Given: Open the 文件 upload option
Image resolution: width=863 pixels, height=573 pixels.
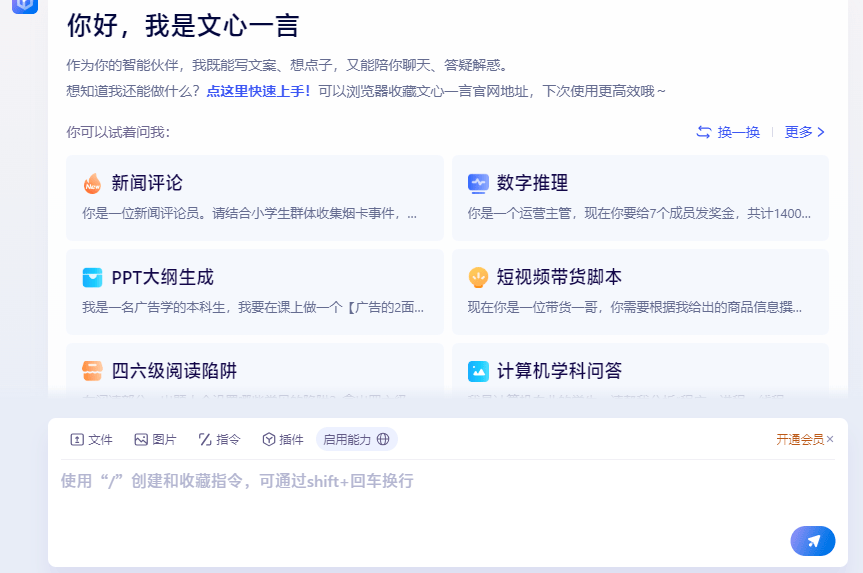Looking at the screenshot, I should (91, 439).
